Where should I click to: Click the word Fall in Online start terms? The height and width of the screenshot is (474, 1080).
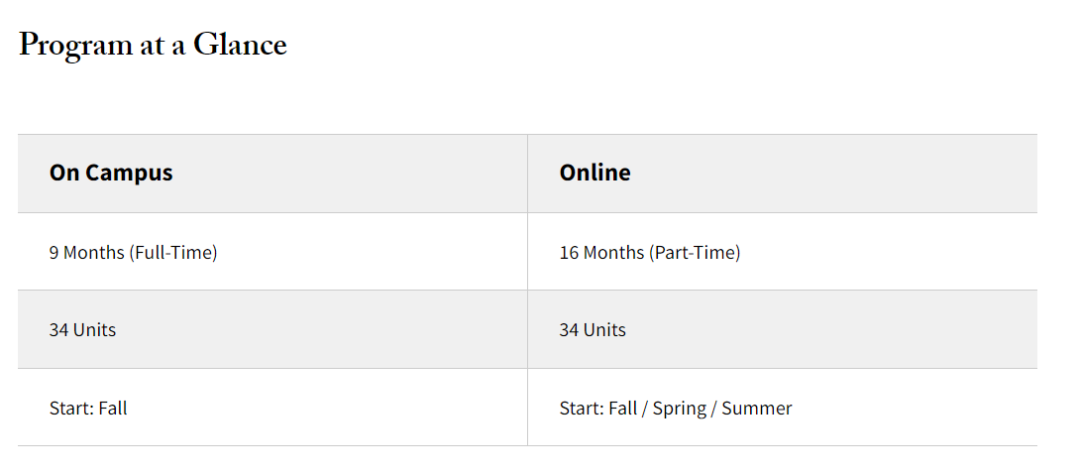pyautogui.click(x=623, y=408)
